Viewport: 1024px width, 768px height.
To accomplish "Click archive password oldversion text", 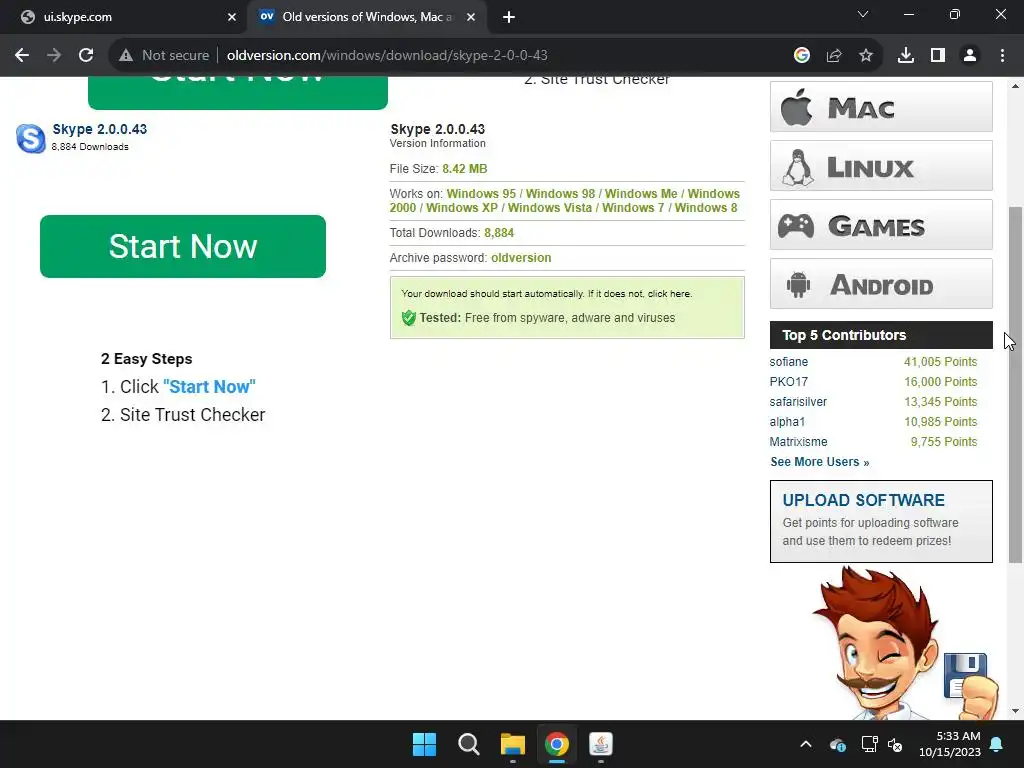I will click(521, 258).
